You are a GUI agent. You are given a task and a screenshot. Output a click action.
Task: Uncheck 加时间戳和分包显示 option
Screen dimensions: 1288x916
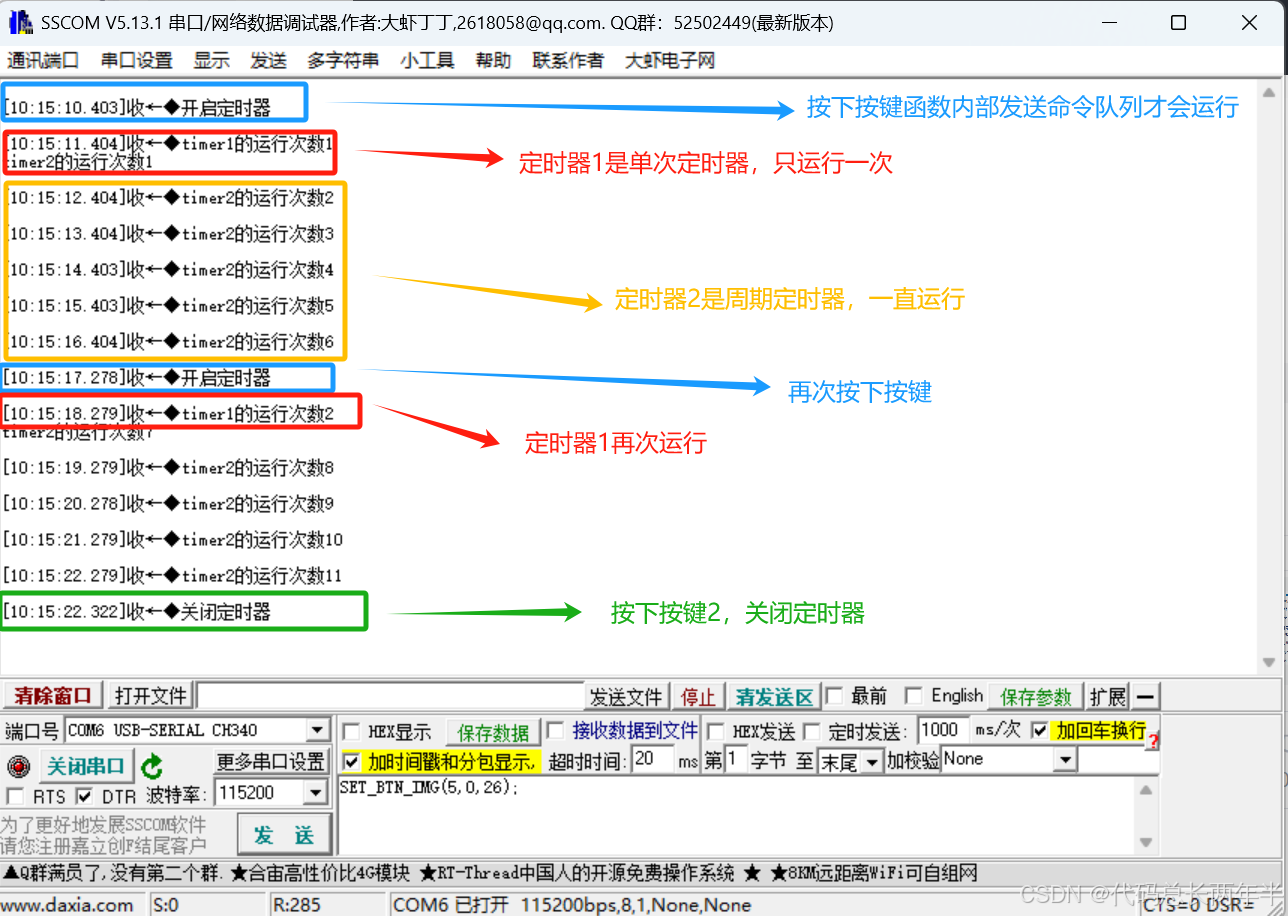(x=351, y=762)
